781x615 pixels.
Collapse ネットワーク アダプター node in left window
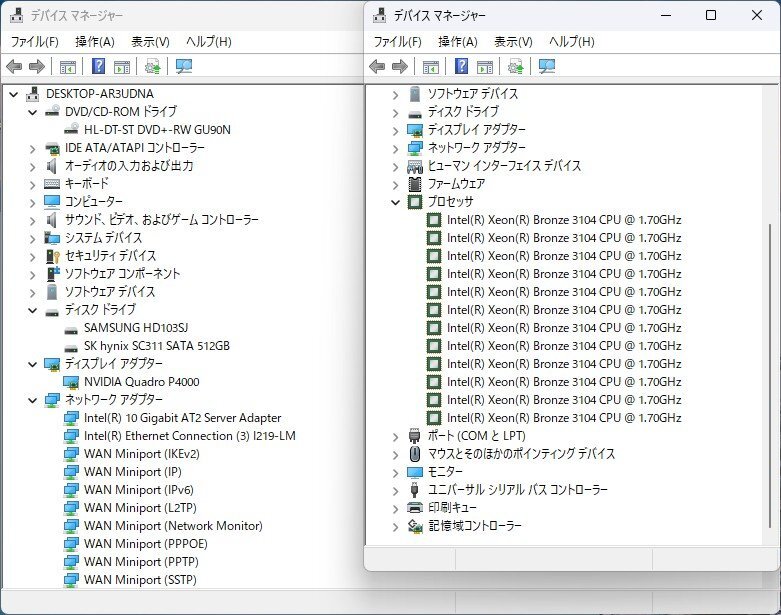point(32,400)
